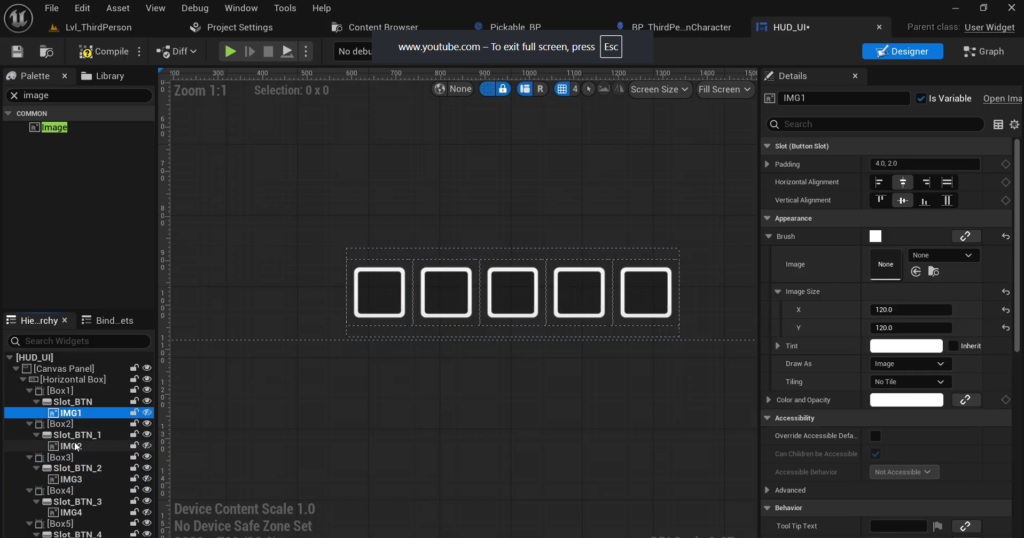Click the R respect locks button
The width and height of the screenshot is (1024, 538).
(x=540, y=89)
